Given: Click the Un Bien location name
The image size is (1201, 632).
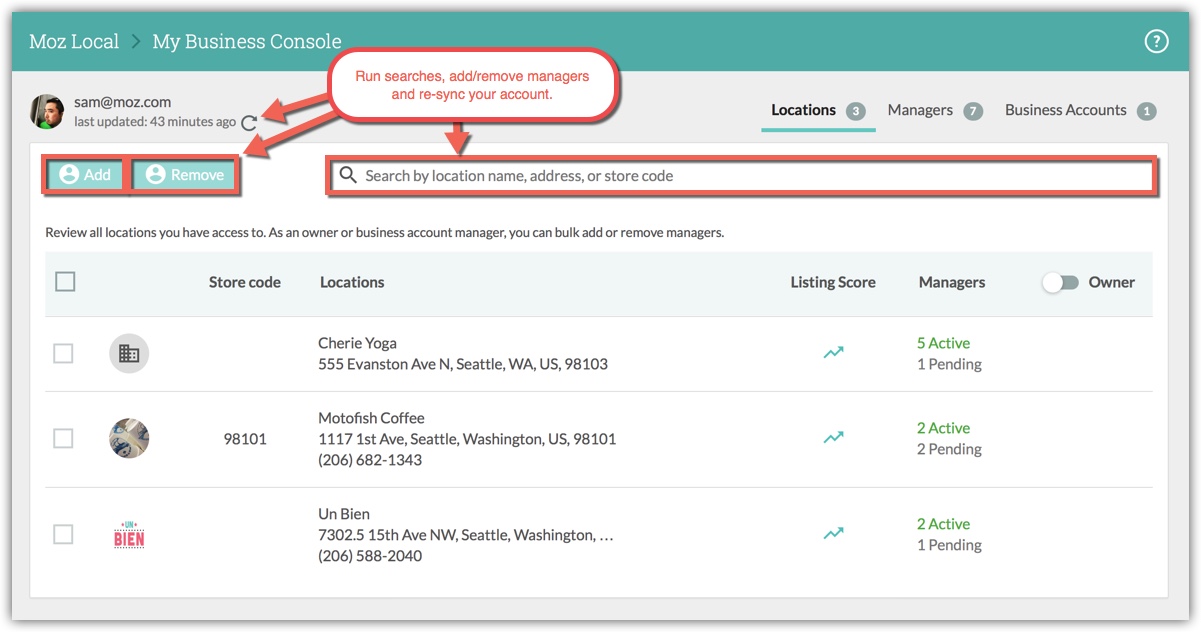Looking at the screenshot, I should coord(344,514).
